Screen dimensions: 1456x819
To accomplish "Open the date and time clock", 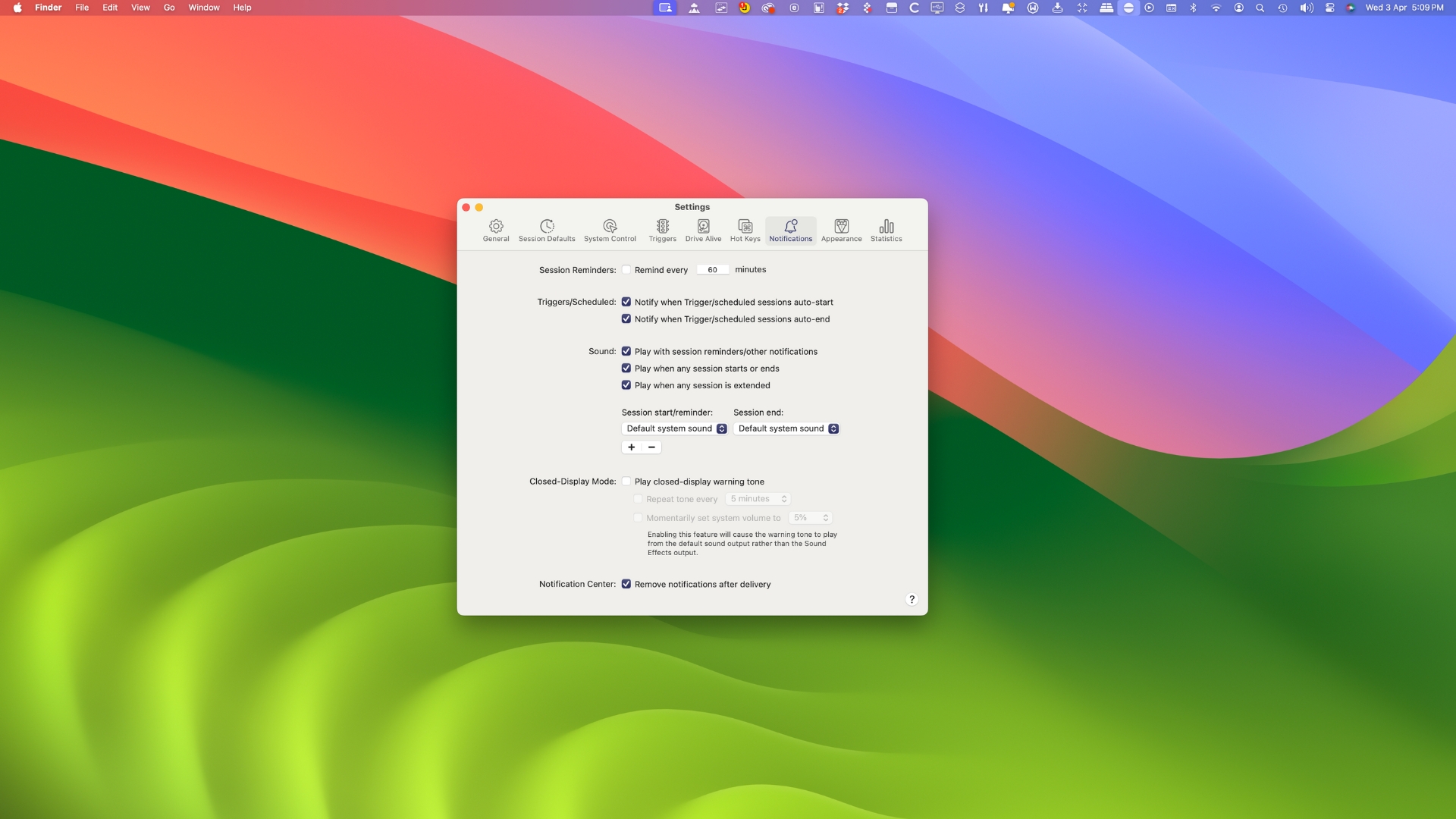I will point(1404,8).
